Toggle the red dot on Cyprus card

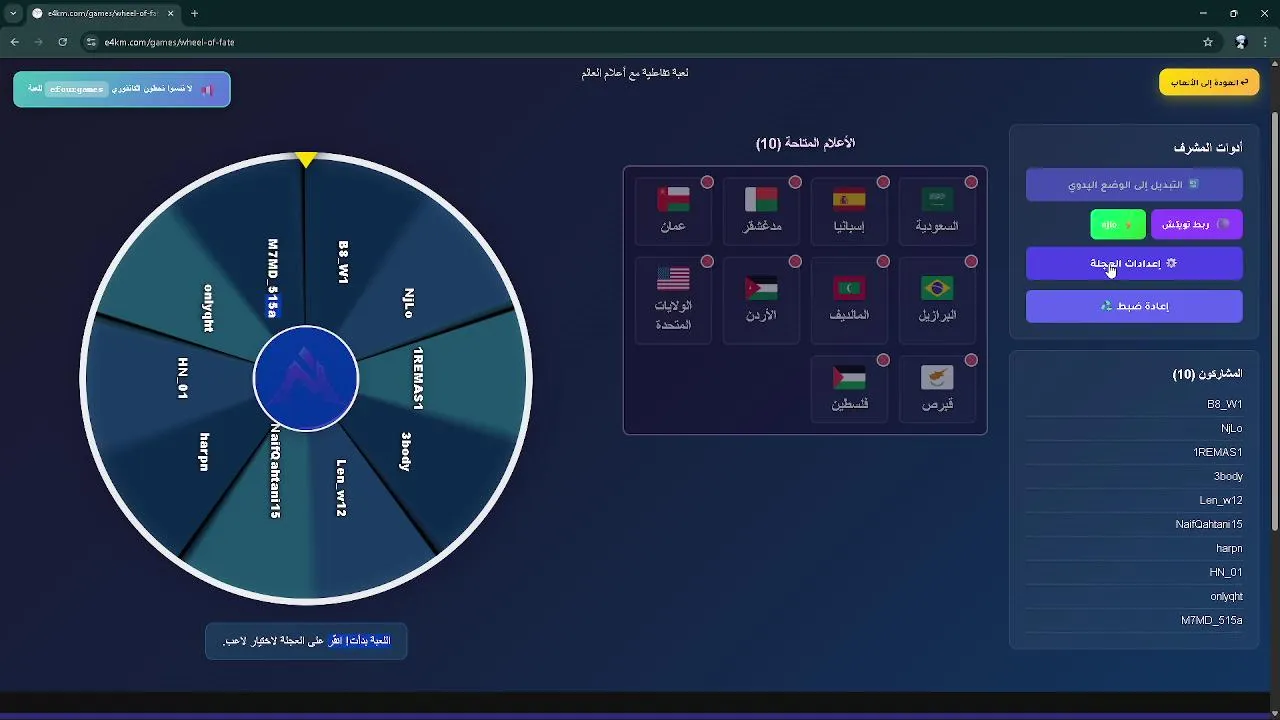(x=971, y=360)
